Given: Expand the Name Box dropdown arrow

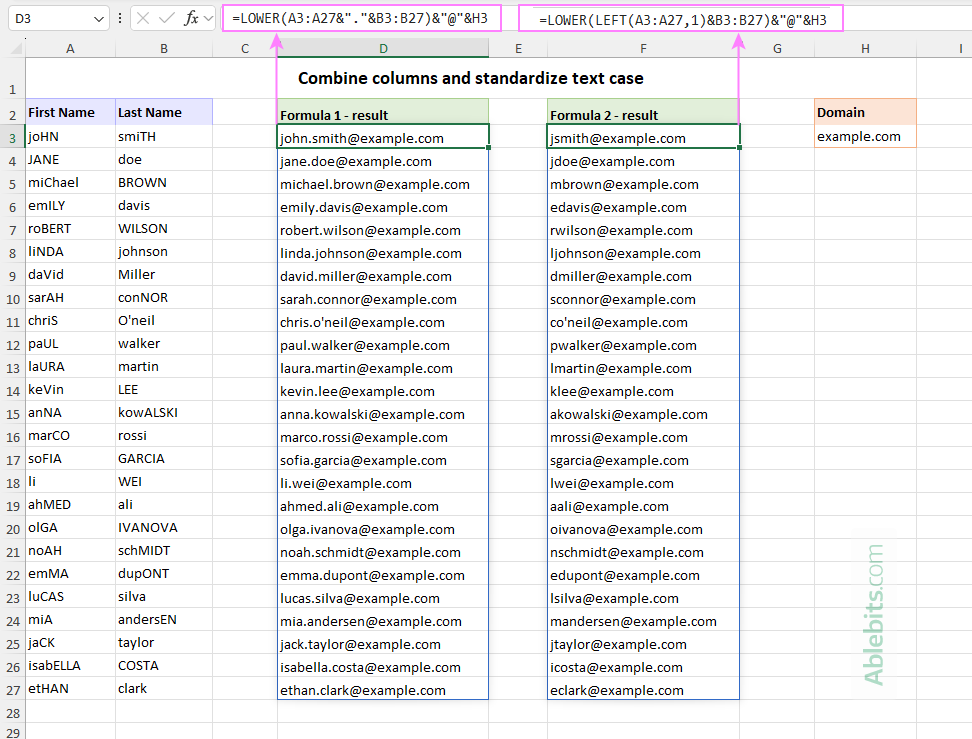Looking at the screenshot, I should [97, 18].
